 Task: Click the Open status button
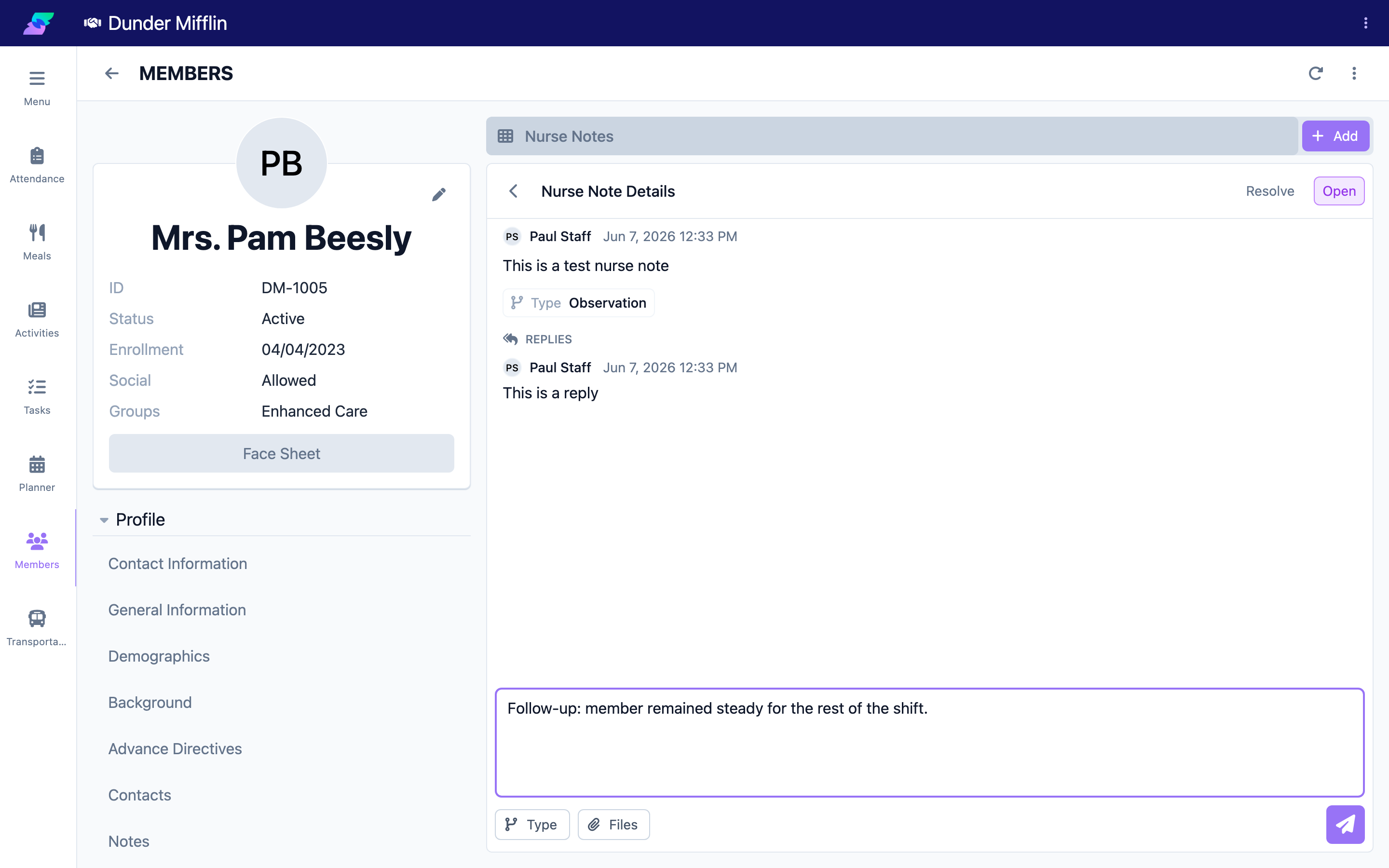(x=1339, y=191)
